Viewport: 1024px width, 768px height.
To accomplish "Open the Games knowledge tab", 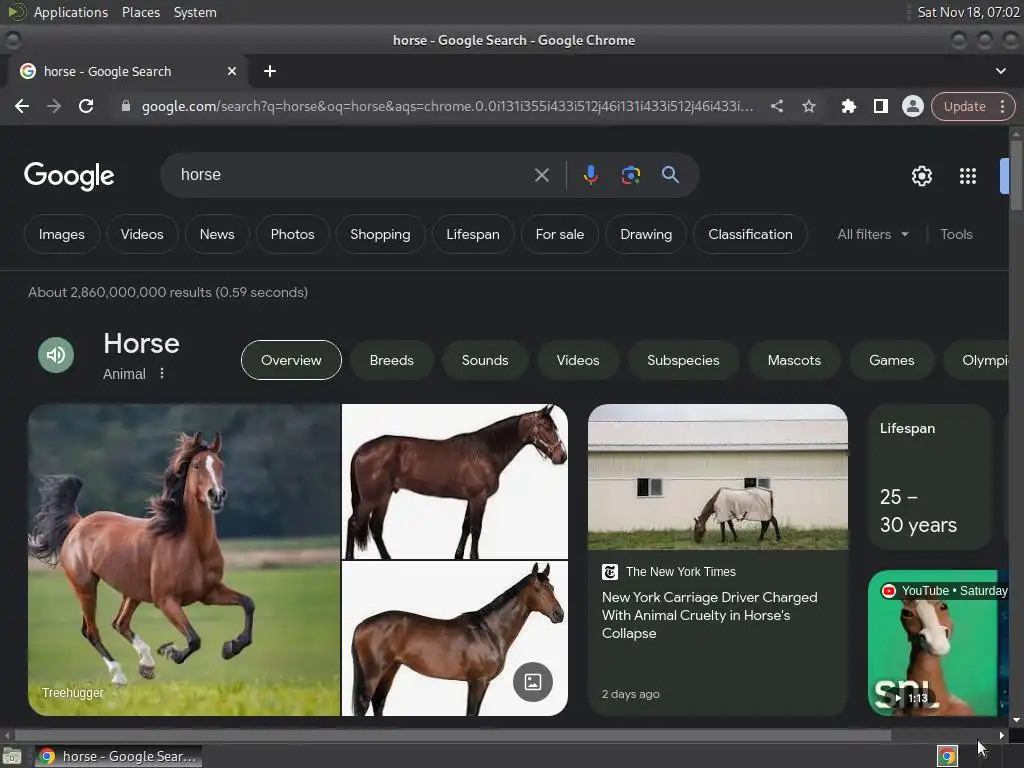I will (x=891, y=360).
